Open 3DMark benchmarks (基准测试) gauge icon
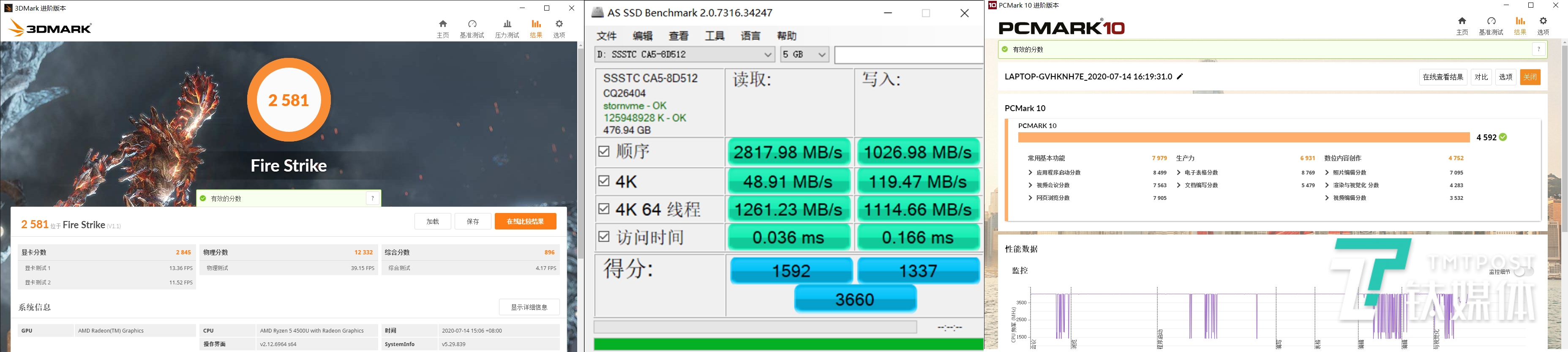Screen dimensions: 1568x352 click(x=472, y=29)
